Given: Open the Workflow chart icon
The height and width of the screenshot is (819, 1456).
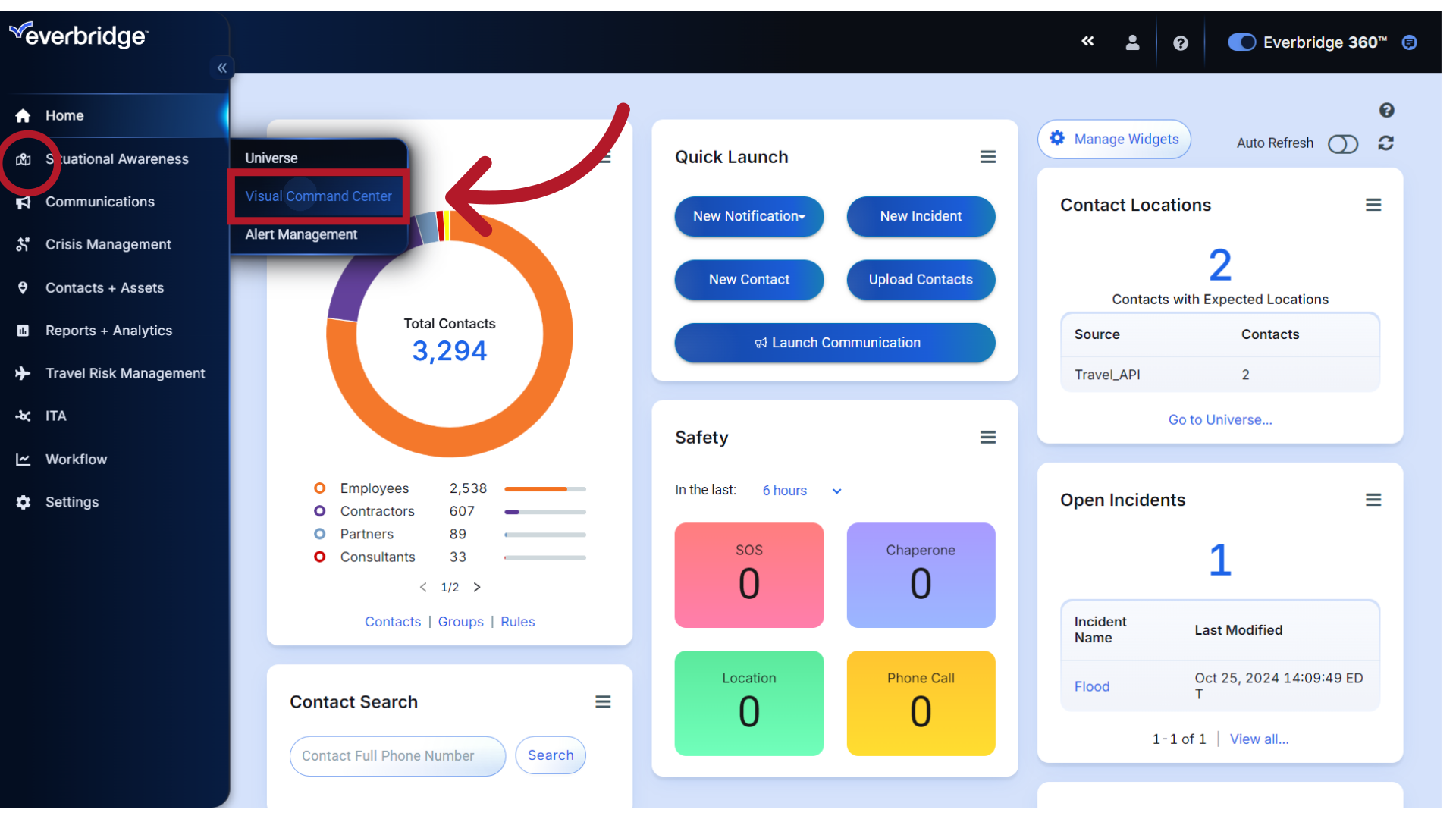Looking at the screenshot, I should [23, 459].
